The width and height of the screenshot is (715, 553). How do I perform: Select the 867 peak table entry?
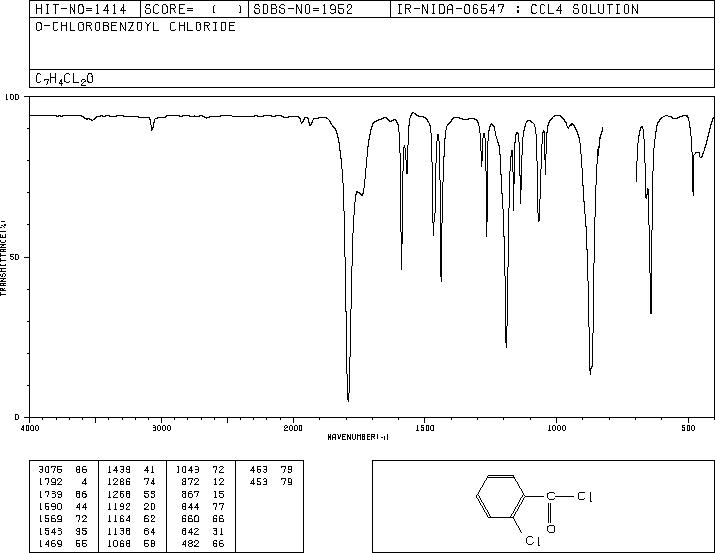point(191,494)
